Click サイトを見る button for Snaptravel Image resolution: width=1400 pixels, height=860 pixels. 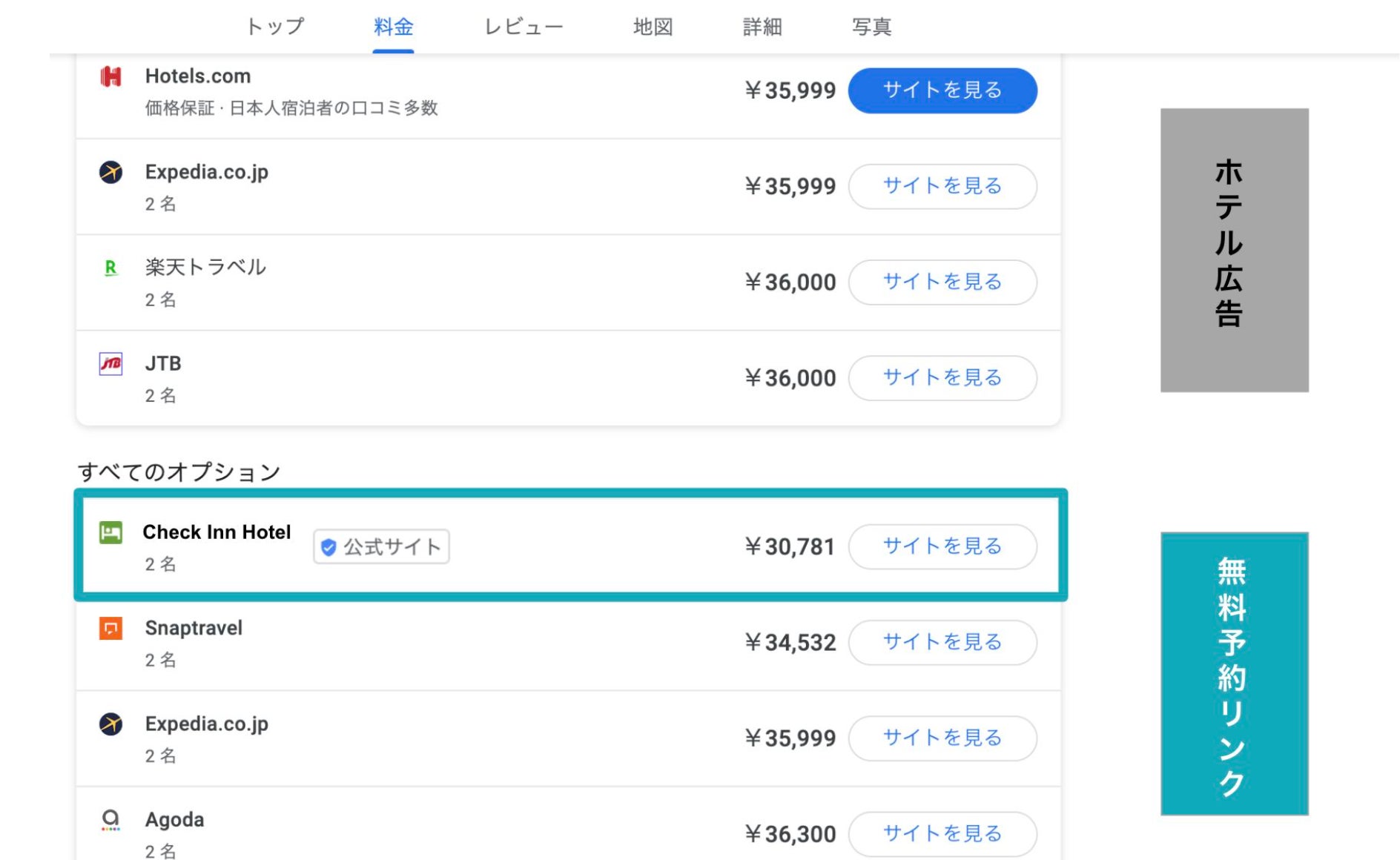942,642
